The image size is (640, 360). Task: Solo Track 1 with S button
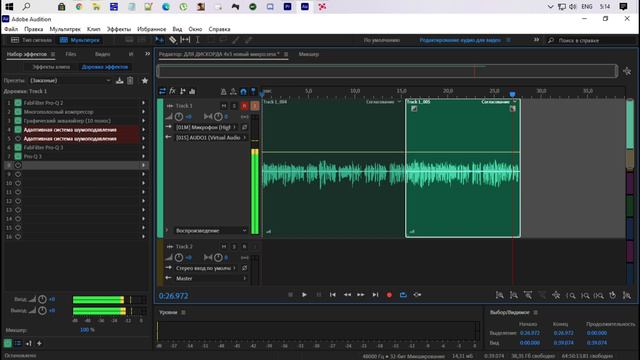pos(234,106)
